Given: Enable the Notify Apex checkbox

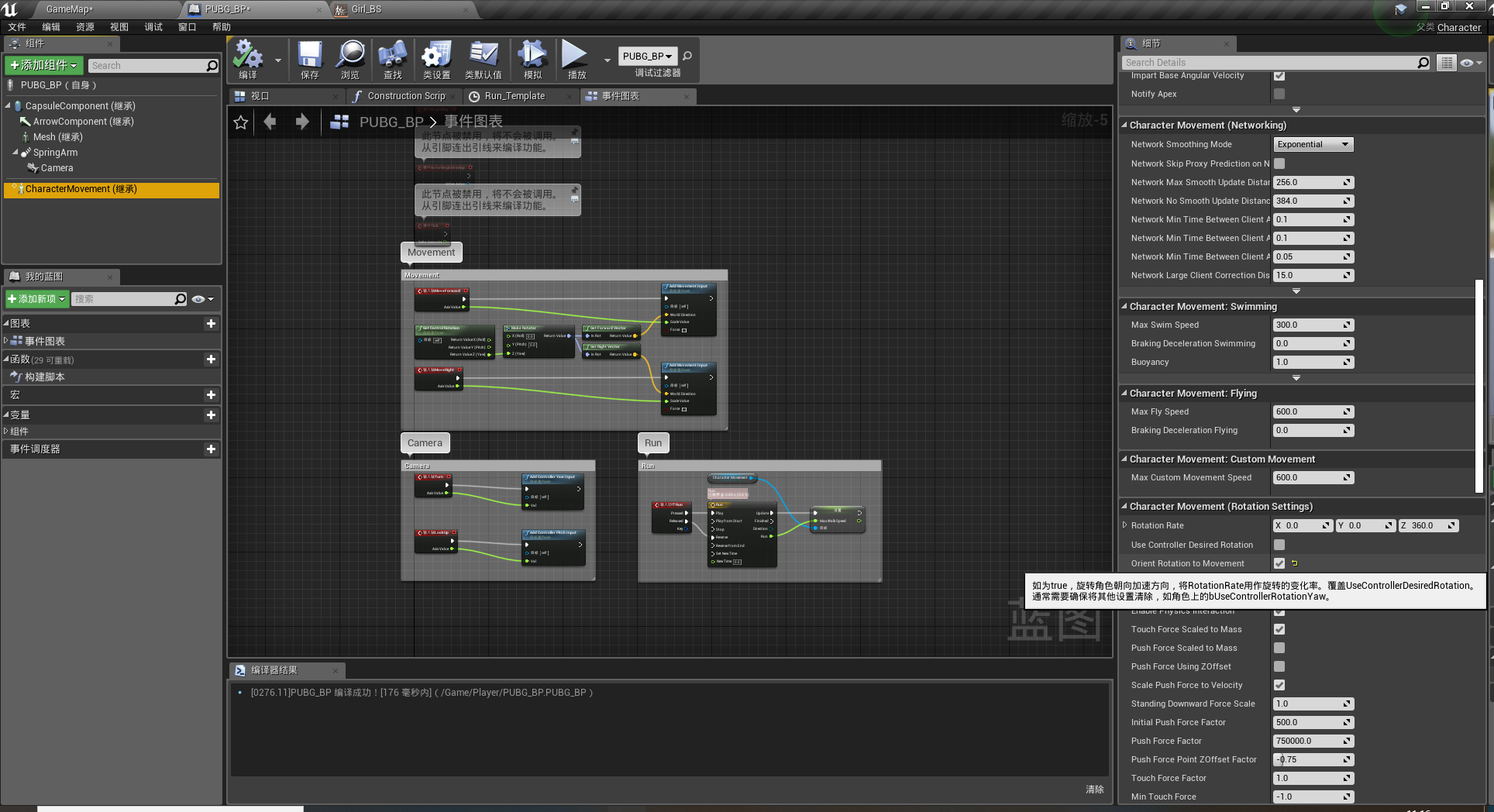Looking at the screenshot, I should 1279,94.
